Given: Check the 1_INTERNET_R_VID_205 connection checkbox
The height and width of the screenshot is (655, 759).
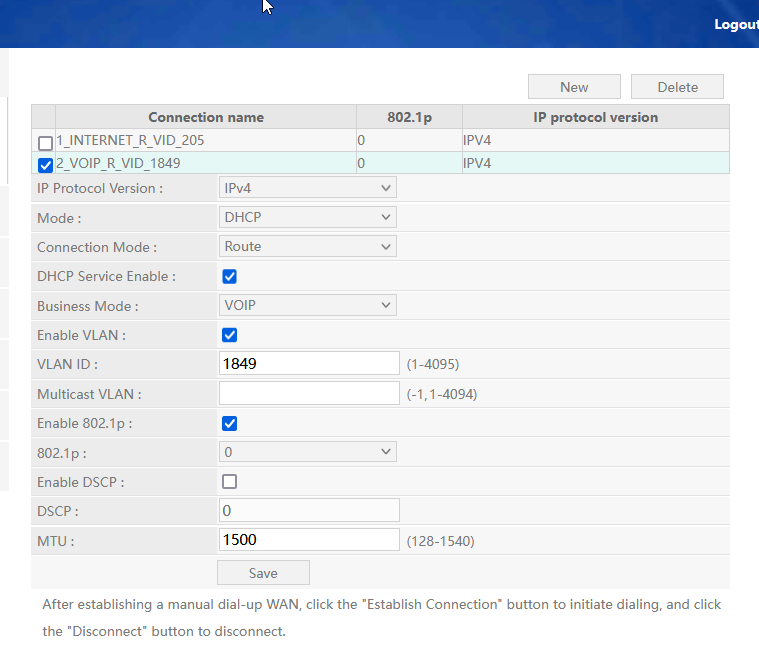Looking at the screenshot, I should [x=45, y=143].
